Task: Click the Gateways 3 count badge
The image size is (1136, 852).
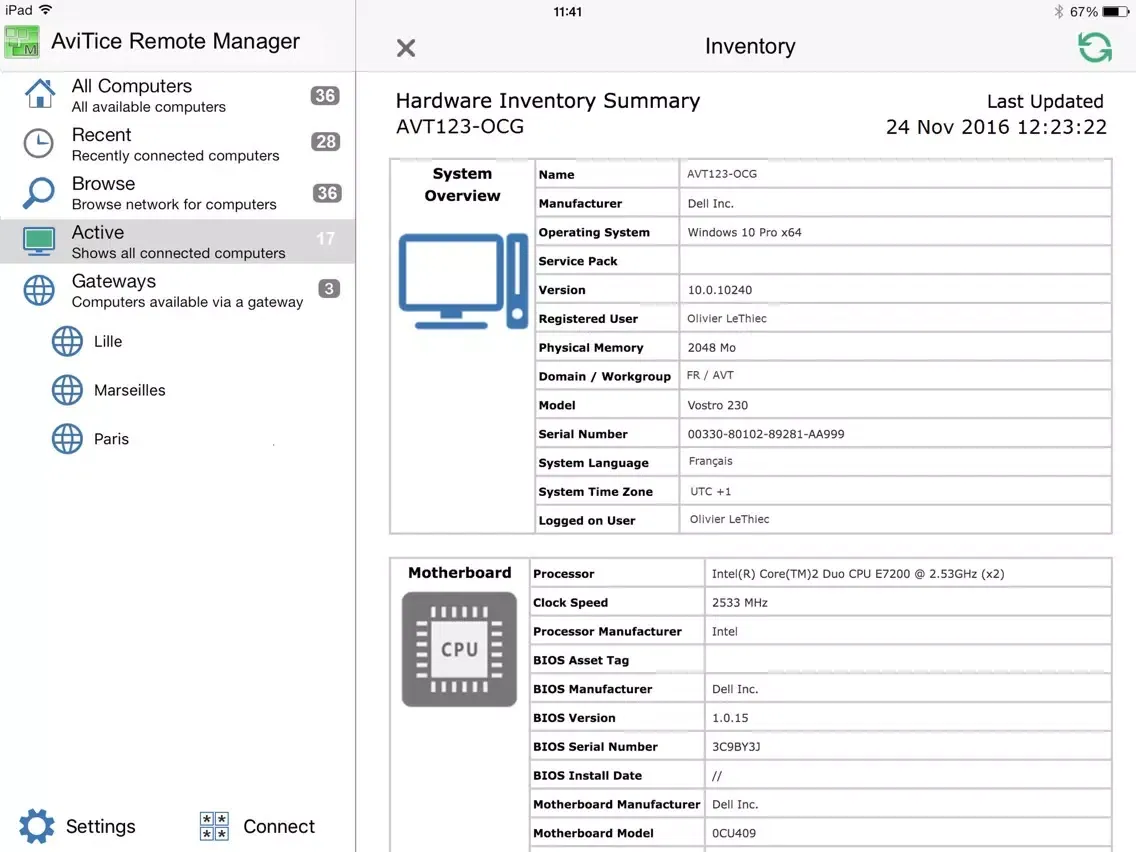Action: point(329,288)
